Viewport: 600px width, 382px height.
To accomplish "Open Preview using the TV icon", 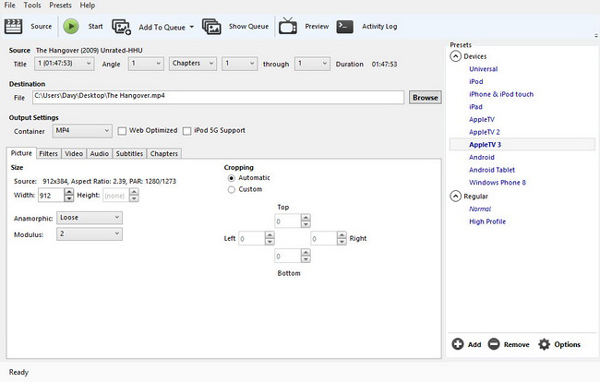I will [x=288, y=26].
